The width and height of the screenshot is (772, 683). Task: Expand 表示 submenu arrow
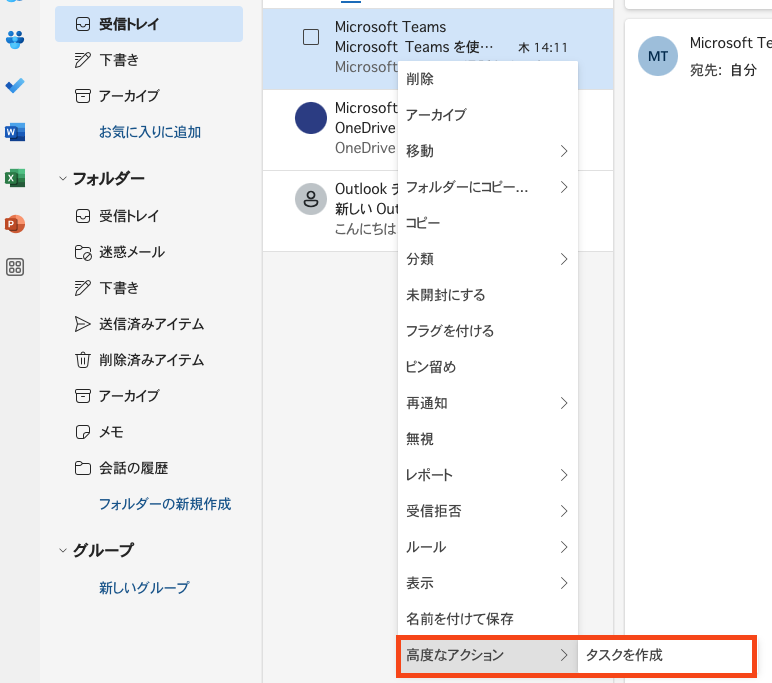564,583
